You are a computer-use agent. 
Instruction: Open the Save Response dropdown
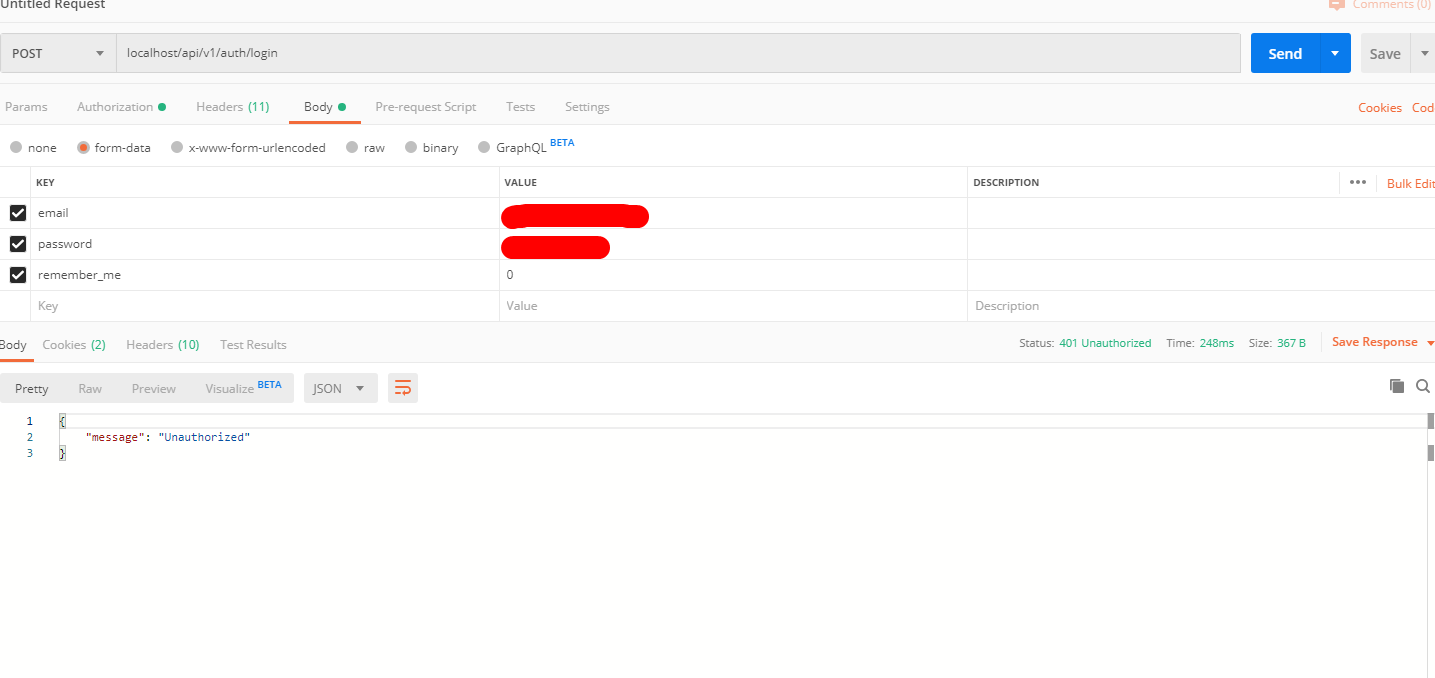(1383, 342)
